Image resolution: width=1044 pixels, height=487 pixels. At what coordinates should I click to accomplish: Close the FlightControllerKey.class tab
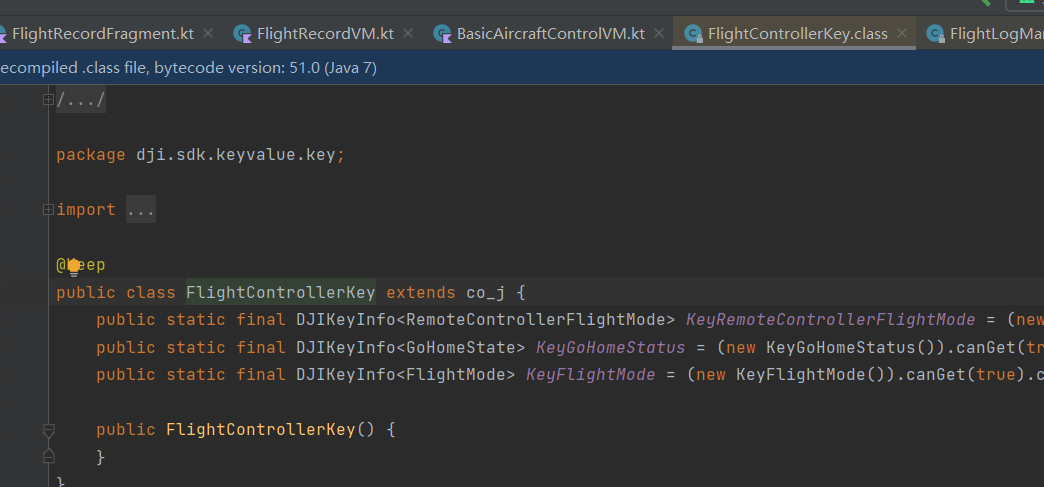tap(902, 33)
